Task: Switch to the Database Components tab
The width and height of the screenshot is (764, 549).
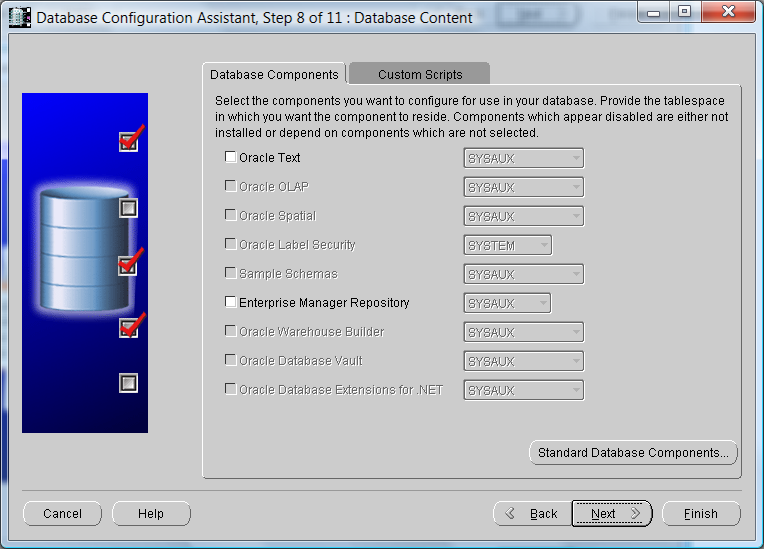Action: click(274, 74)
